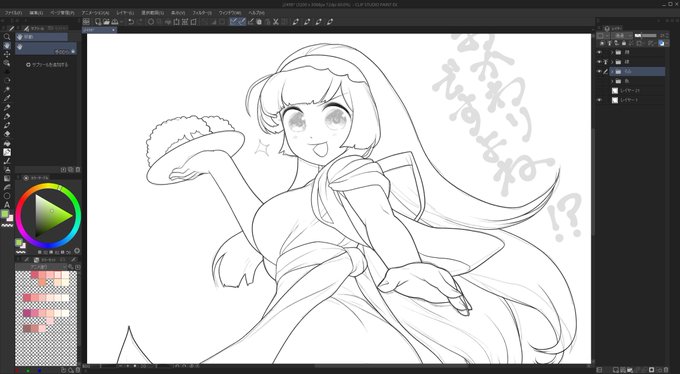Click the Clear circle icon in command bar

click(x=151, y=22)
